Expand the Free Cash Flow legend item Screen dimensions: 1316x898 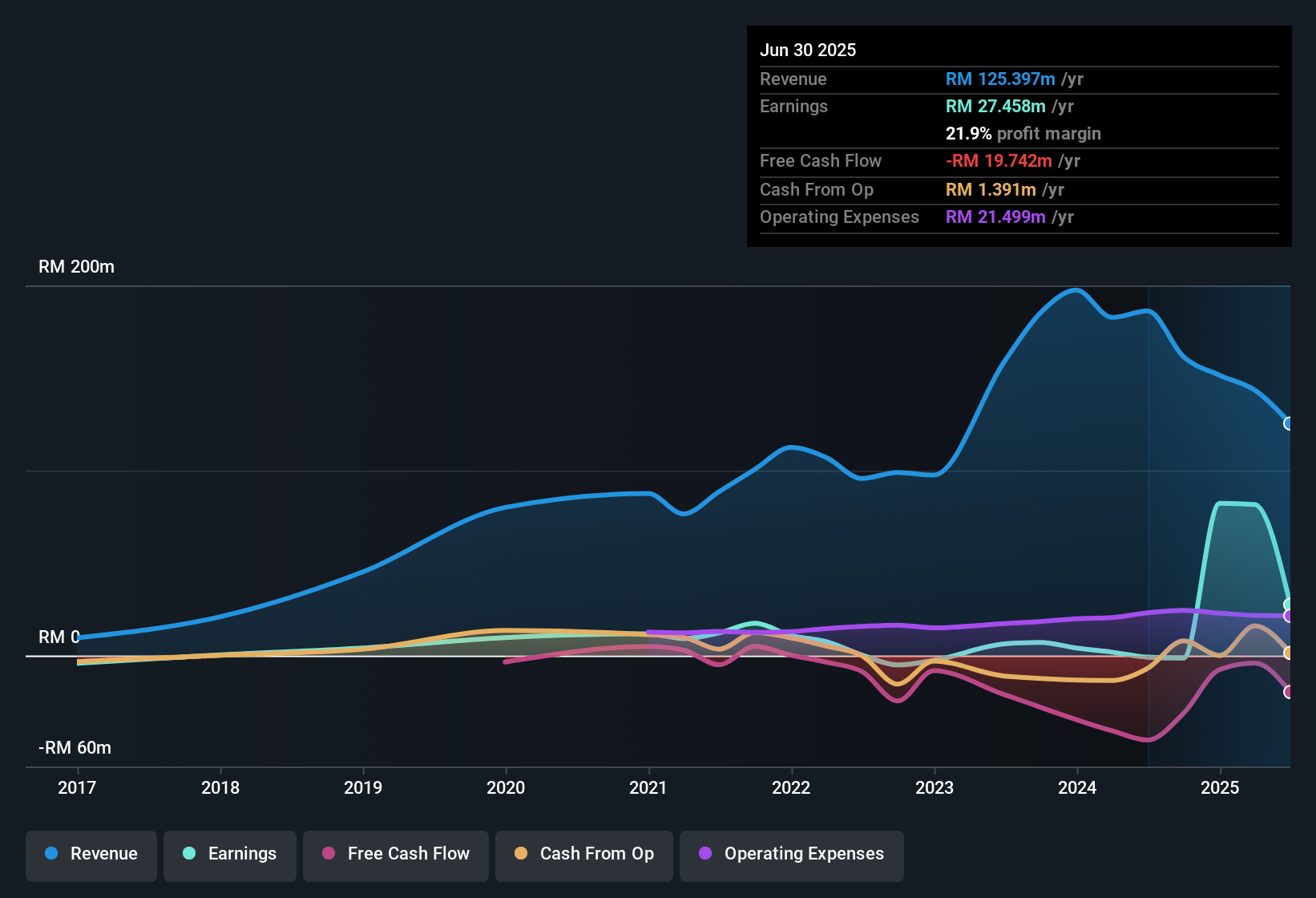coord(395,854)
